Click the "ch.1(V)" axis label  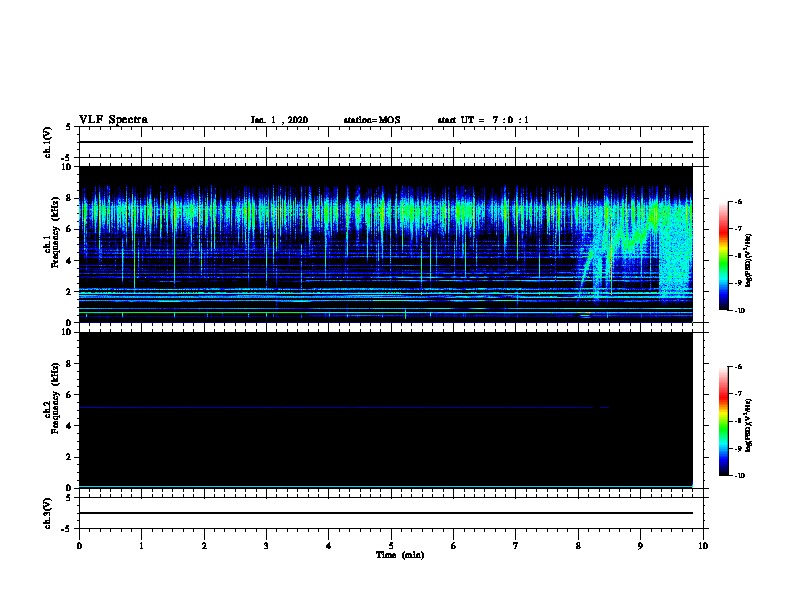tap(48, 142)
